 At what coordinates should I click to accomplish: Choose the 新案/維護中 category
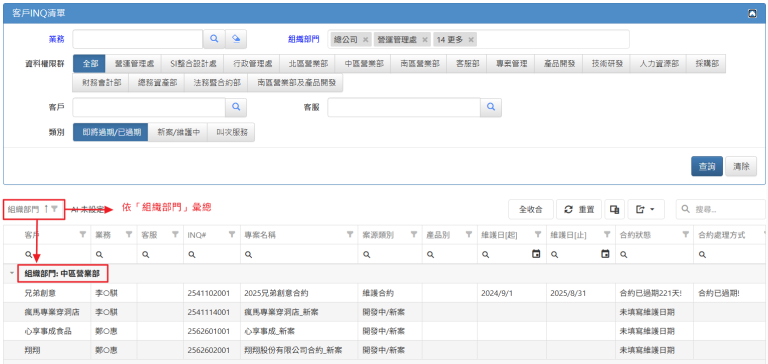(x=178, y=132)
